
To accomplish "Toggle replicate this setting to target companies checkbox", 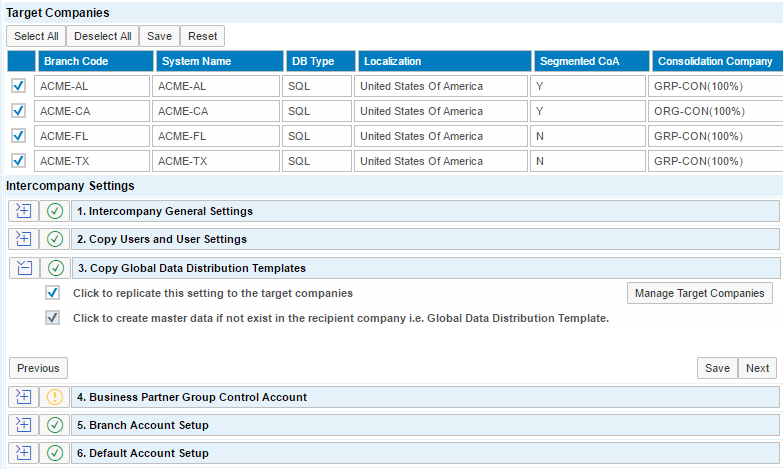I will coord(53,293).
